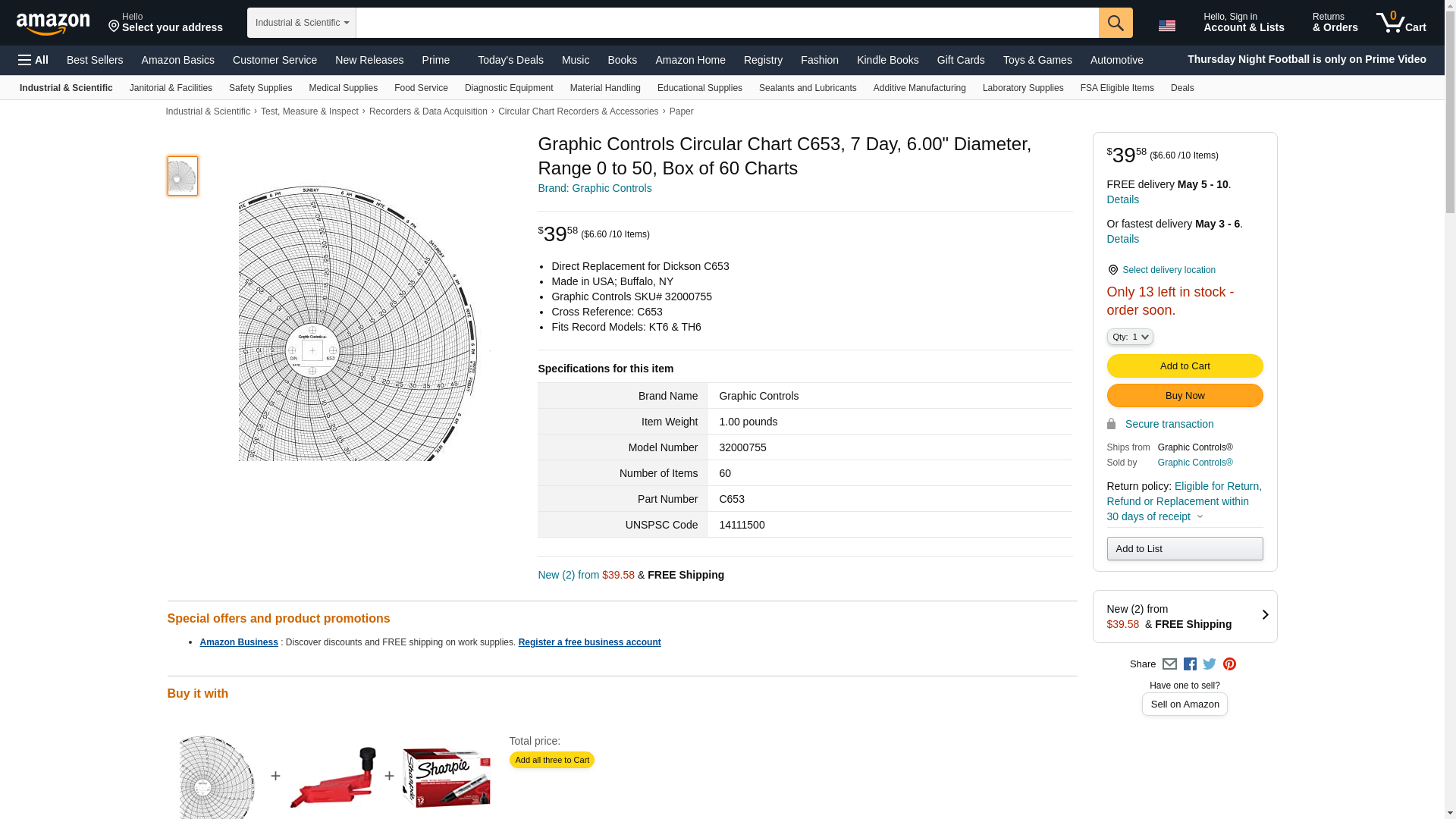The height and width of the screenshot is (819, 1456).
Task: Expand the New (2) from $39.58 offers arrow
Action: coord(1265,615)
